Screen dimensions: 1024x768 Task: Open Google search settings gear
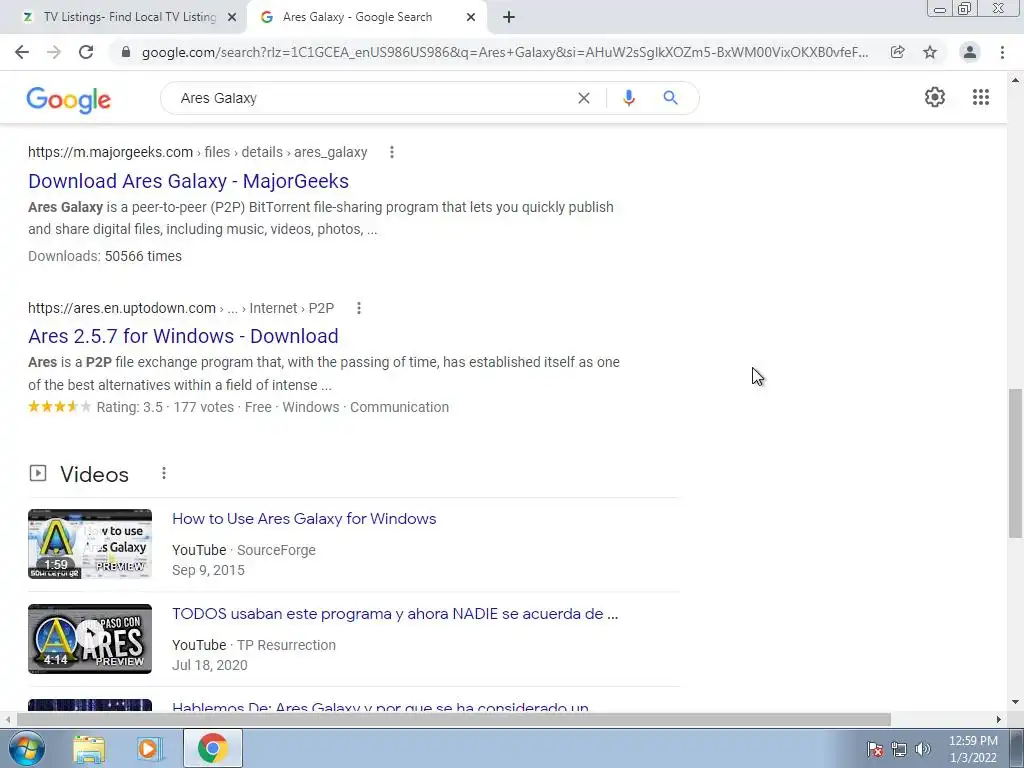(x=935, y=97)
